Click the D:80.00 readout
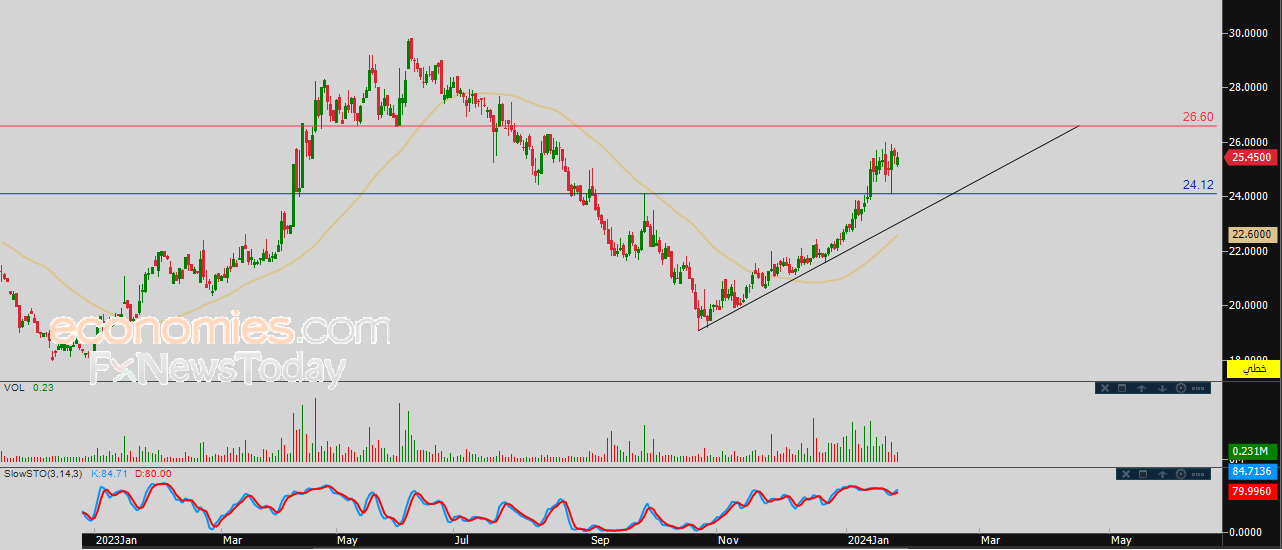 (154, 473)
